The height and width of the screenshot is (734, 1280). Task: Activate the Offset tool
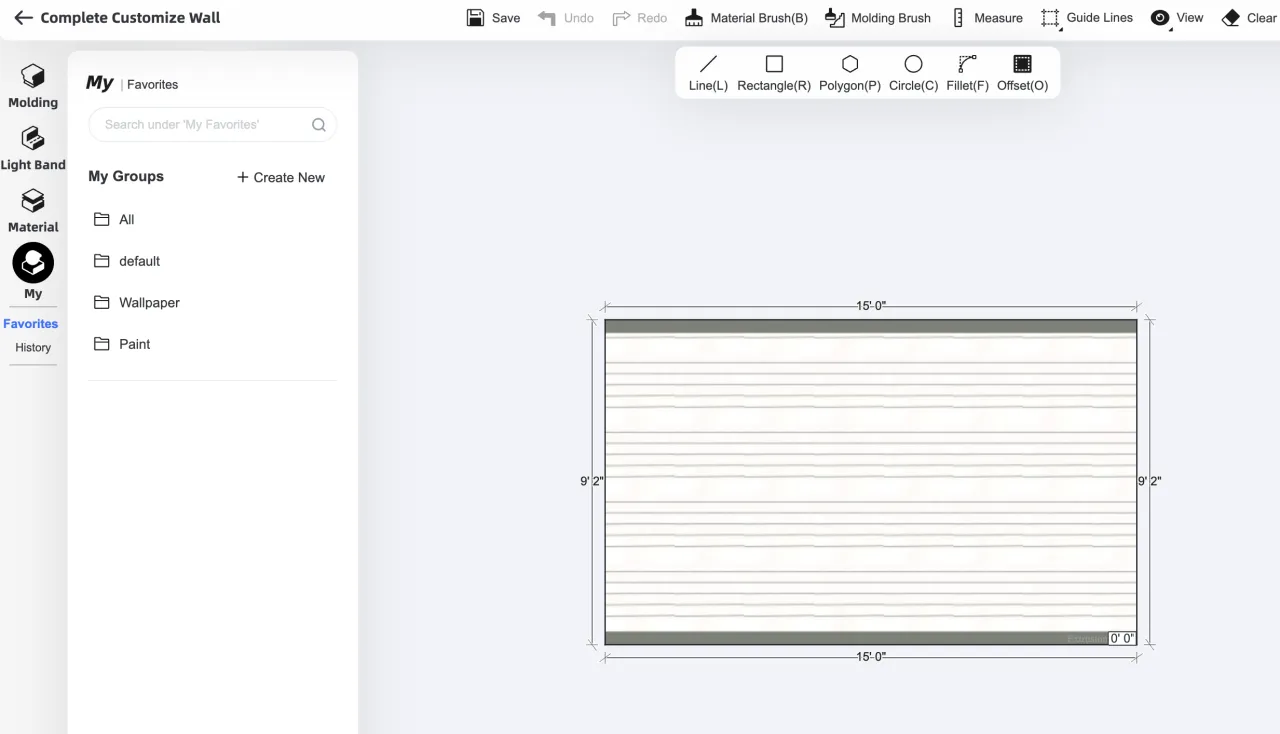click(1022, 73)
